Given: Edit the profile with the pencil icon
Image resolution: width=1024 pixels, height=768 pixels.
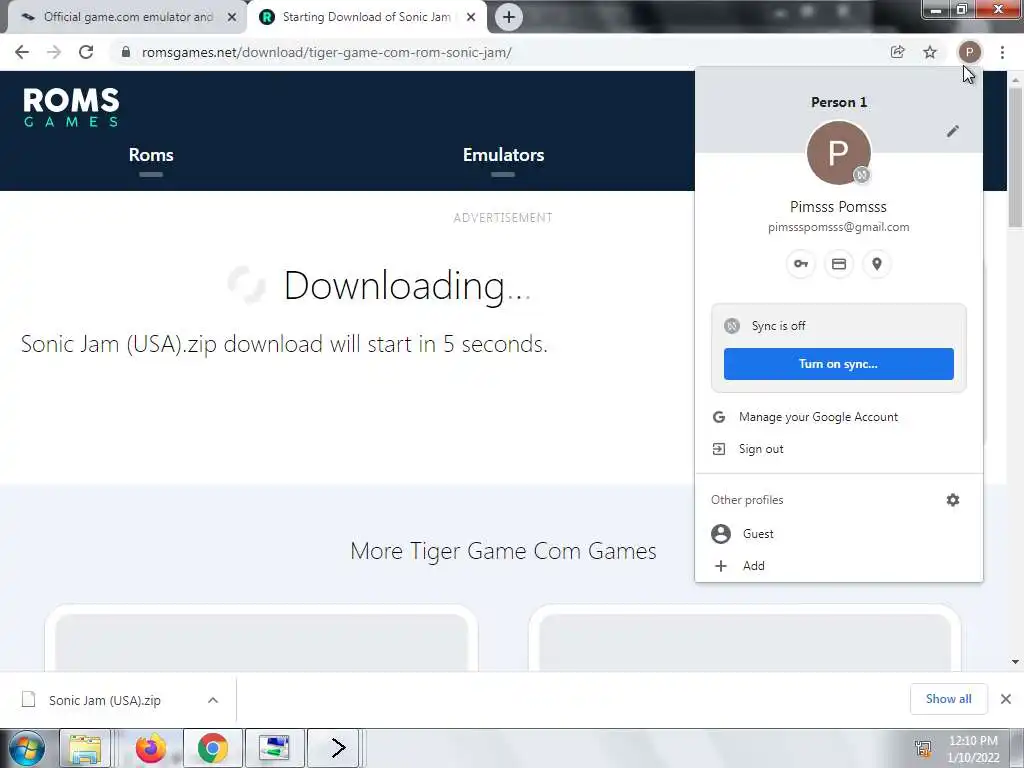Looking at the screenshot, I should (953, 131).
